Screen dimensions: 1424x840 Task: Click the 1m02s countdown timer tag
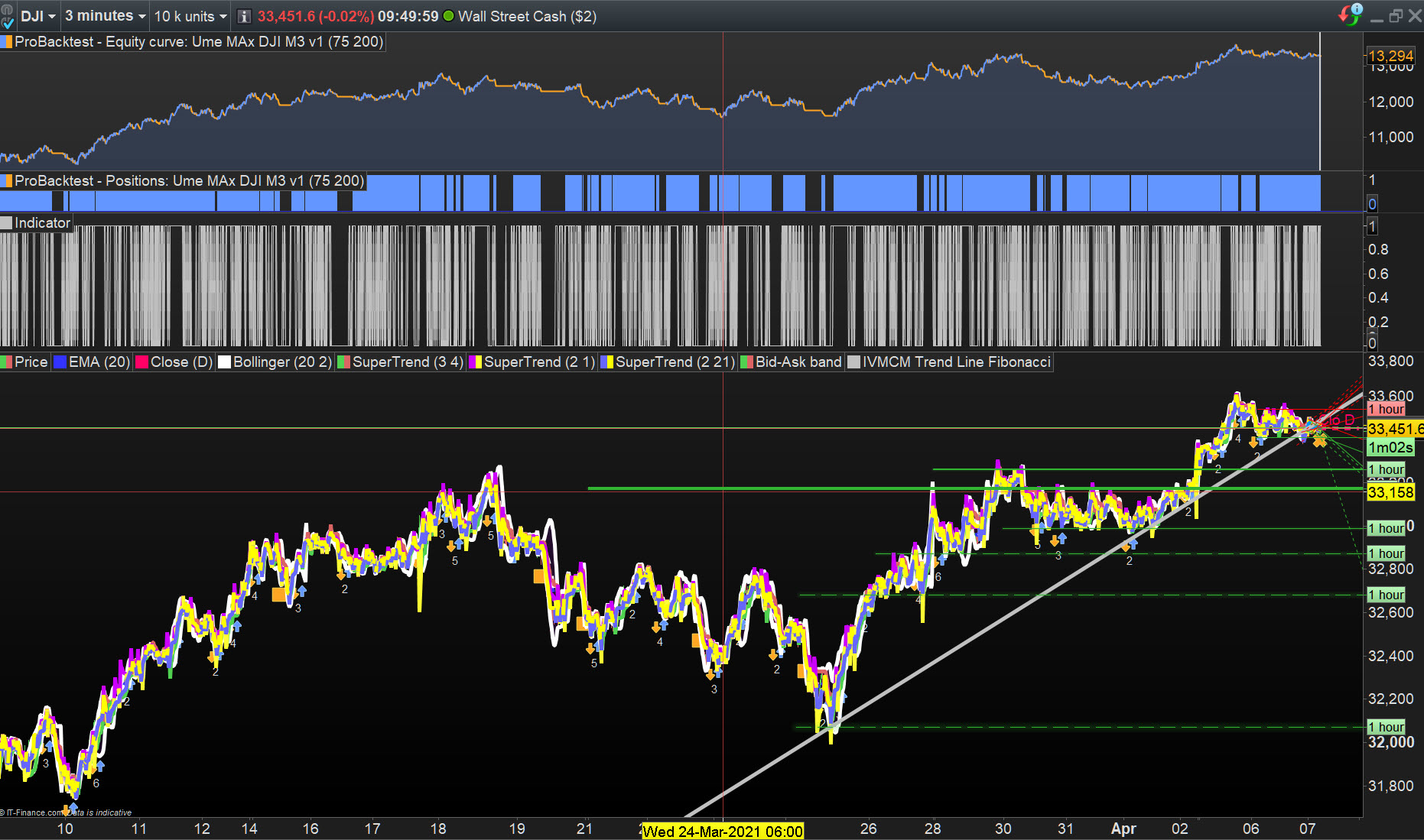[1390, 448]
